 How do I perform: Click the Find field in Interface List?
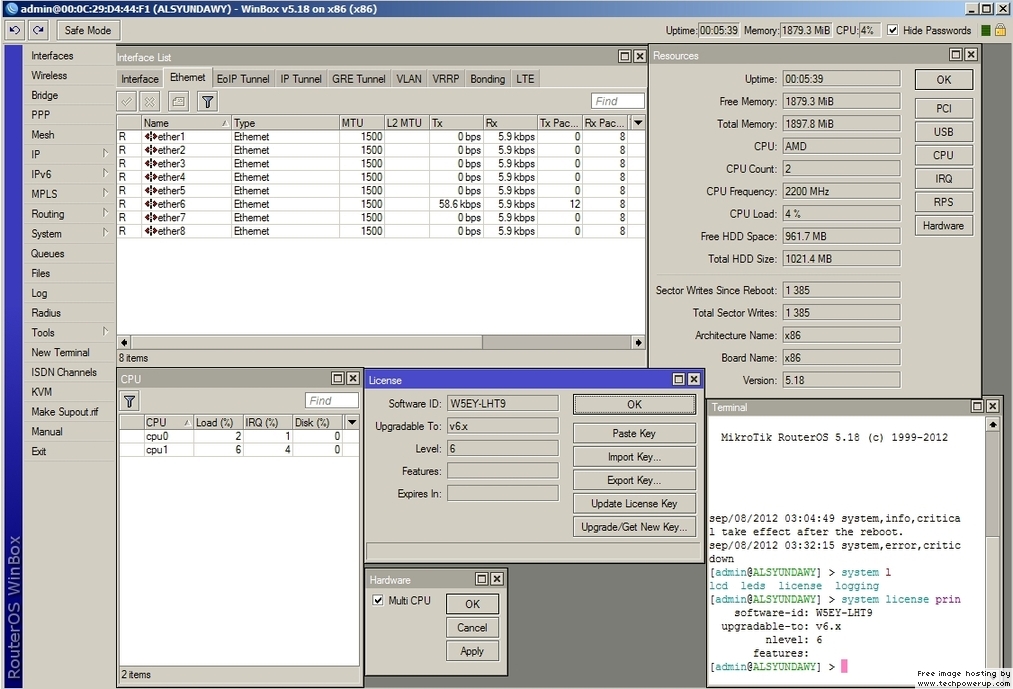pyautogui.click(x=617, y=101)
